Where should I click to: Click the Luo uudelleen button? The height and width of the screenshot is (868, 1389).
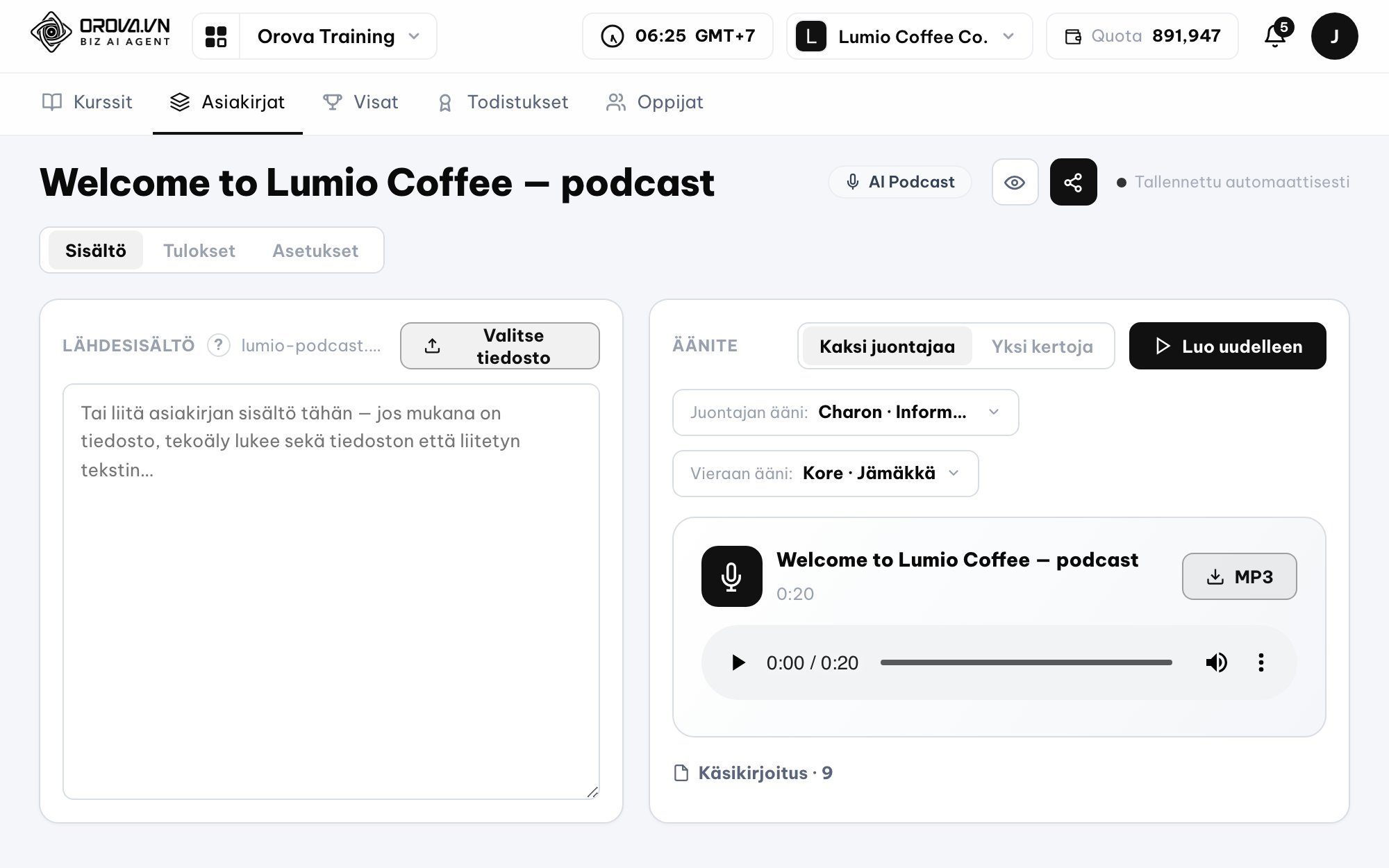tap(1227, 346)
